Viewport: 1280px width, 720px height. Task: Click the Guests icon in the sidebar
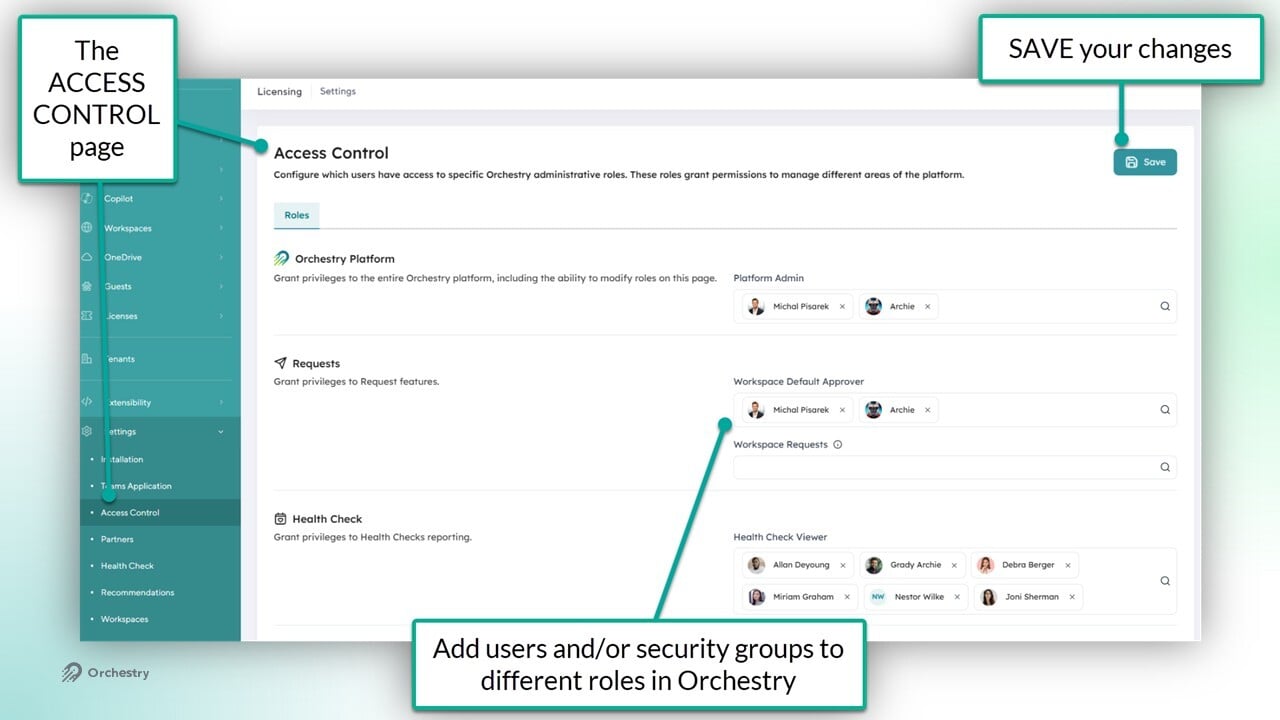(x=87, y=286)
